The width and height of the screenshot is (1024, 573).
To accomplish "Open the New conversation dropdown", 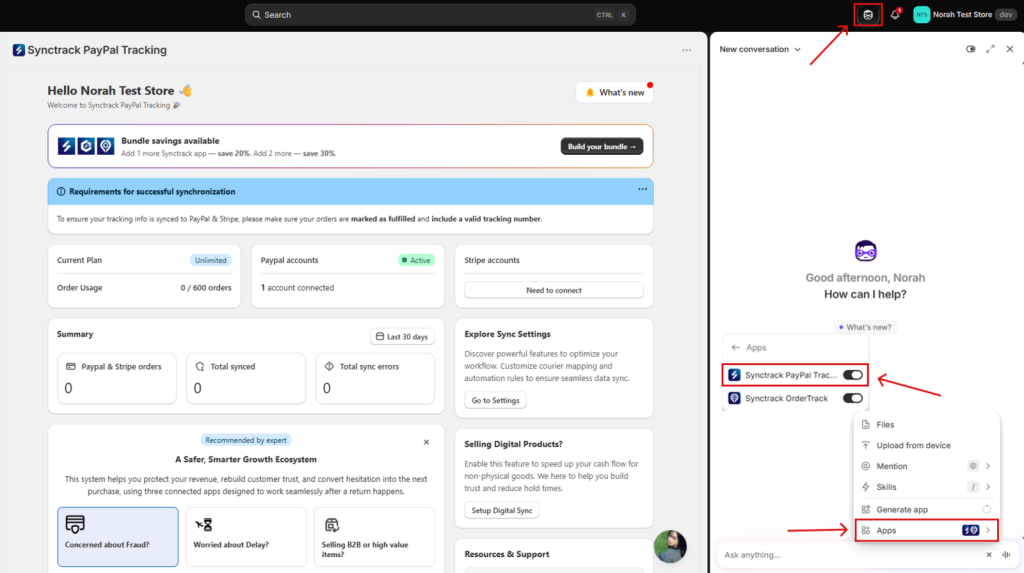I will tap(760, 49).
